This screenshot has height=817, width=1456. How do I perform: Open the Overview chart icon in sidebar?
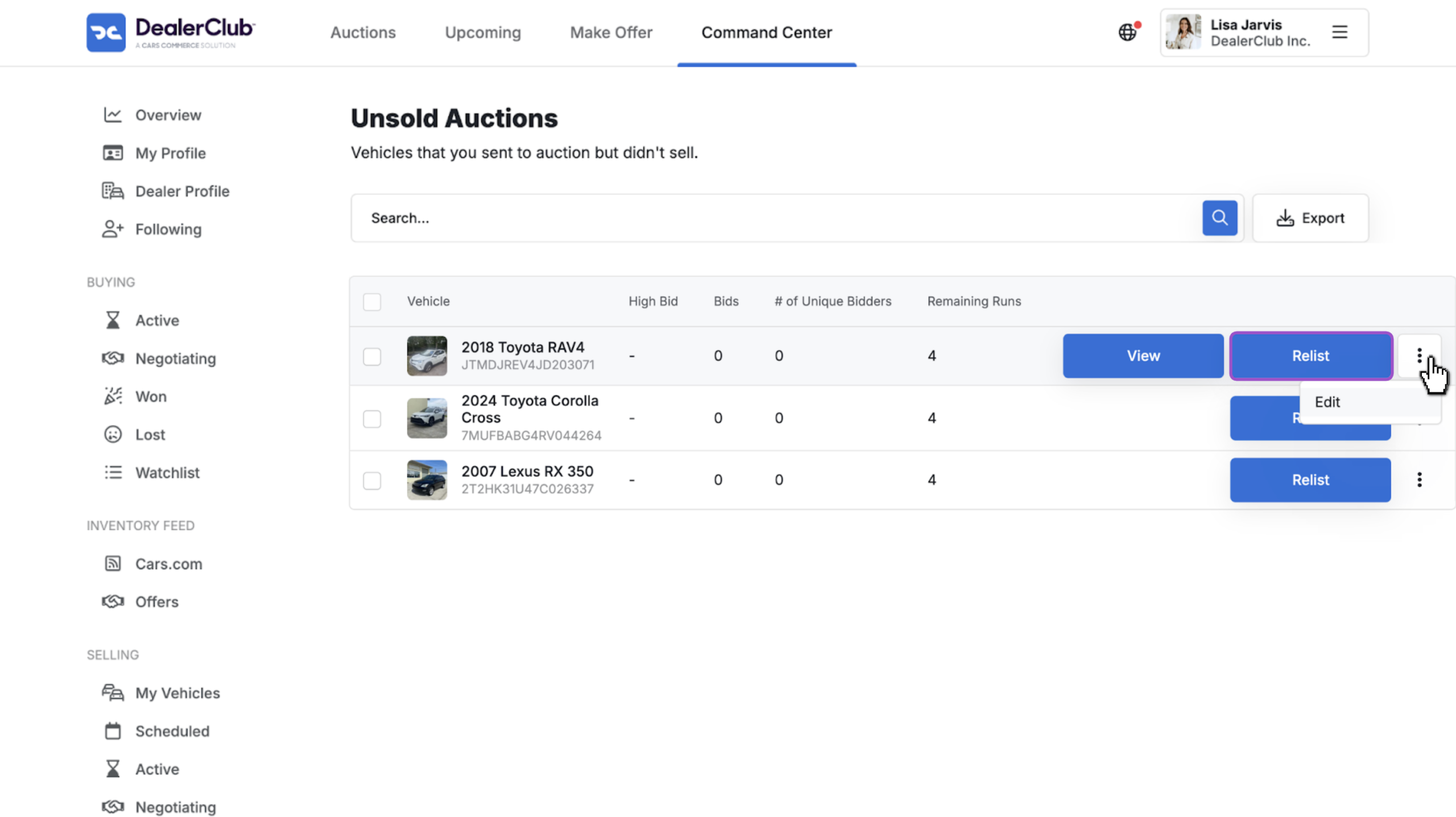pos(113,115)
